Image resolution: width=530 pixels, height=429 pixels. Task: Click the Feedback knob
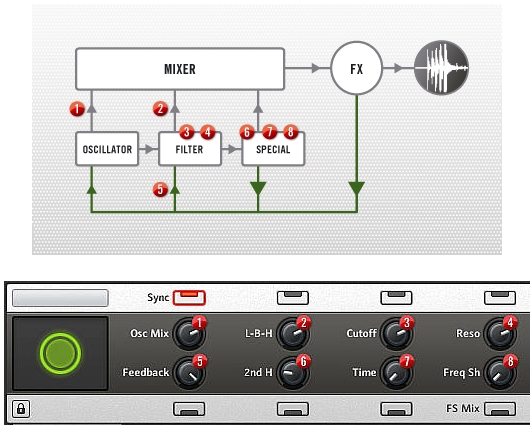click(x=189, y=373)
